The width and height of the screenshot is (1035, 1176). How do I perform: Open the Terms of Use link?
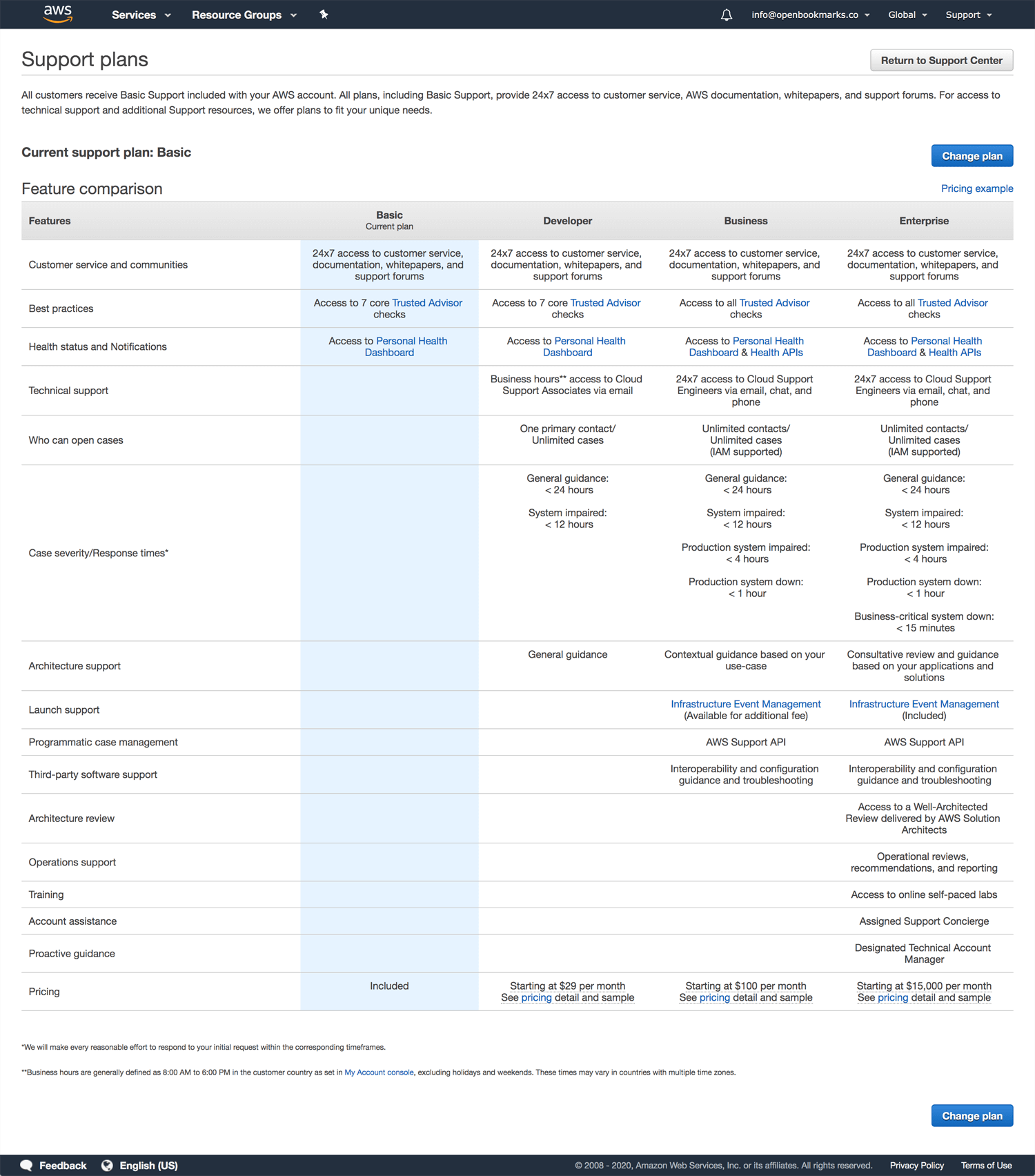click(986, 1165)
